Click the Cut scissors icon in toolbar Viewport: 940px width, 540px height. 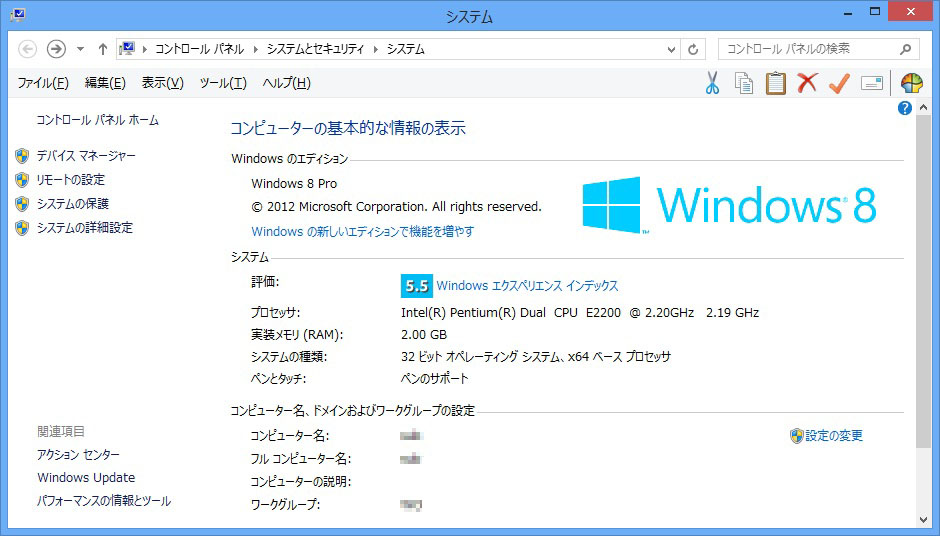coord(712,83)
